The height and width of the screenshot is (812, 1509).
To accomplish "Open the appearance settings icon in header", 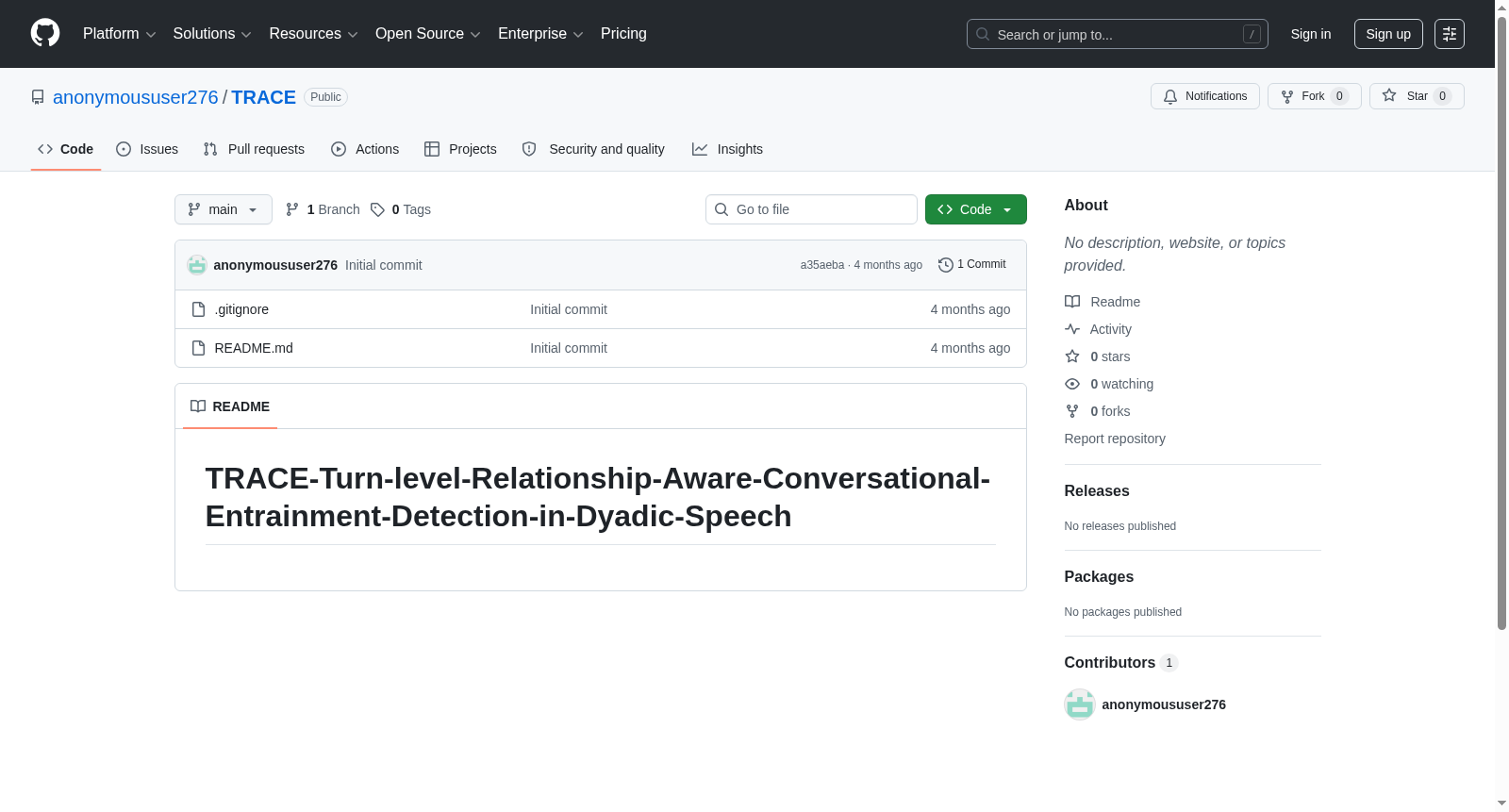I will [x=1450, y=34].
